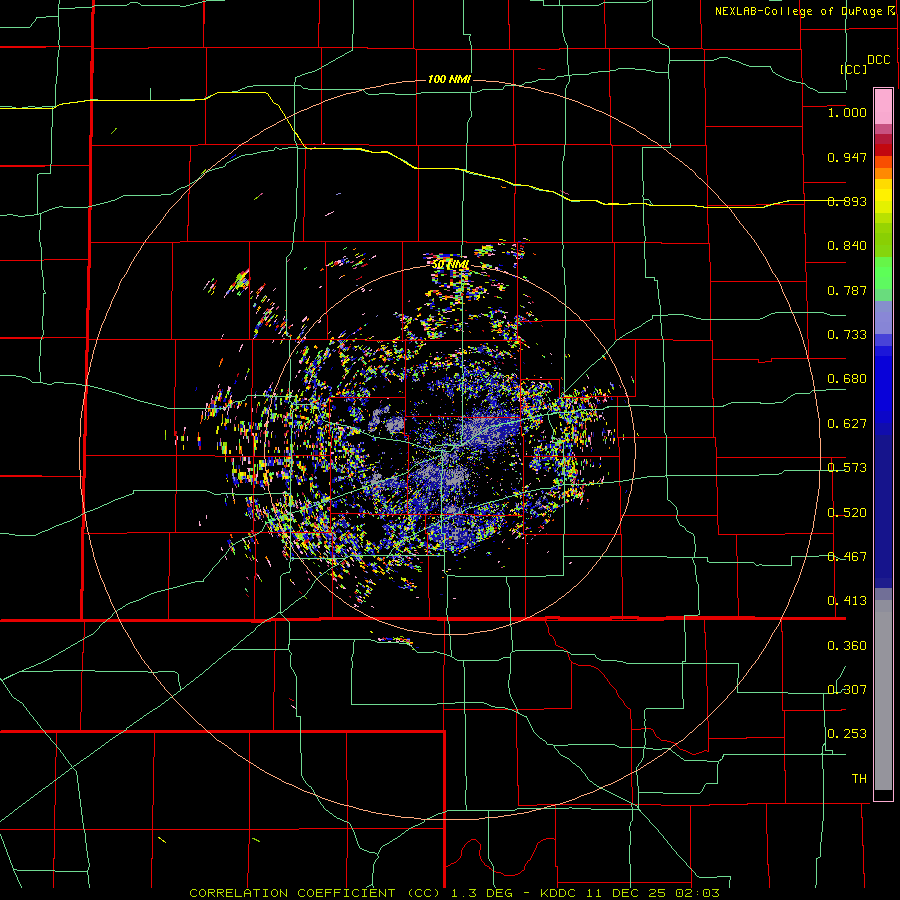
Task: Select the 1.000 scale value
Action: tap(847, 112)
